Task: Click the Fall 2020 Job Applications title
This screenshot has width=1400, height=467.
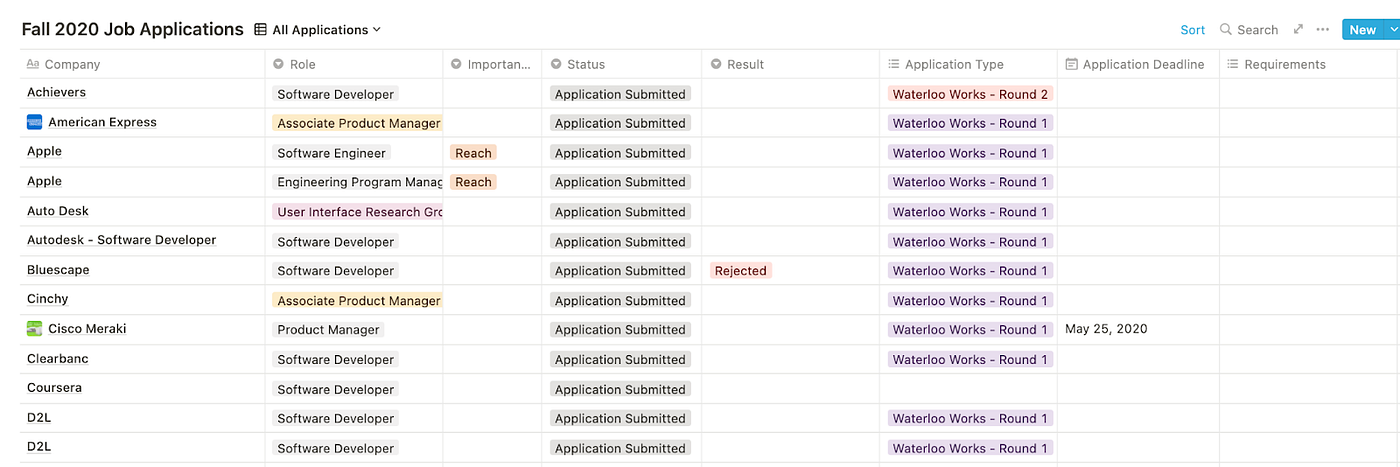Action: 132,29
